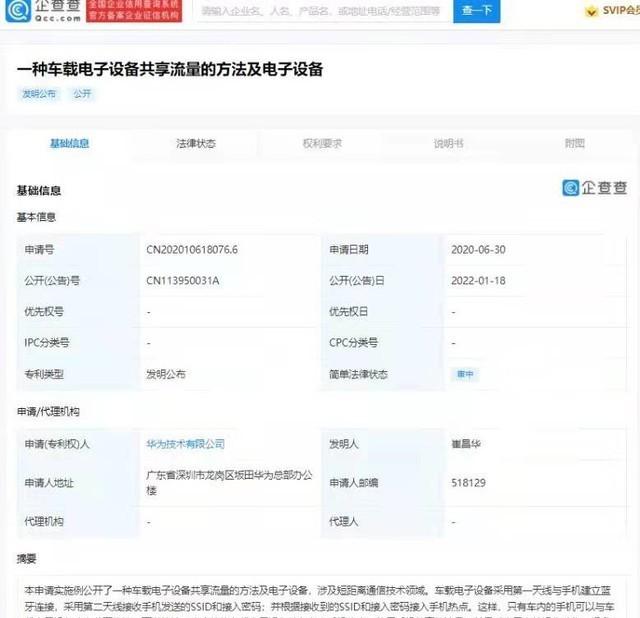640x618 pixels.
Task: Select application date 2020-06-30
Action: (478, 249)
